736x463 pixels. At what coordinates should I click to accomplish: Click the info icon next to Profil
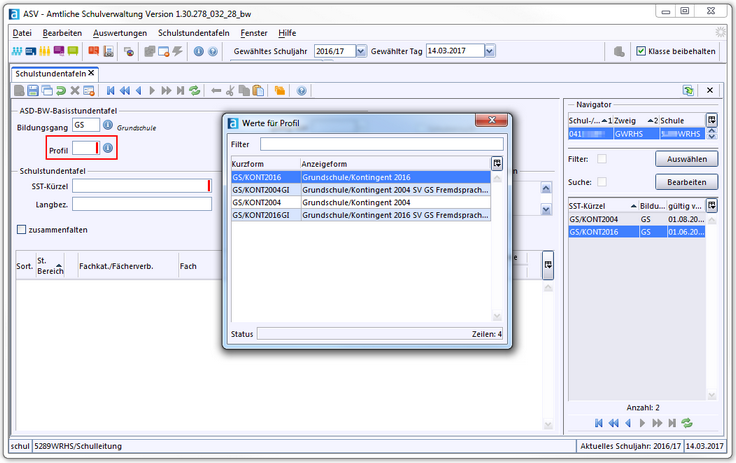[108, 149]
